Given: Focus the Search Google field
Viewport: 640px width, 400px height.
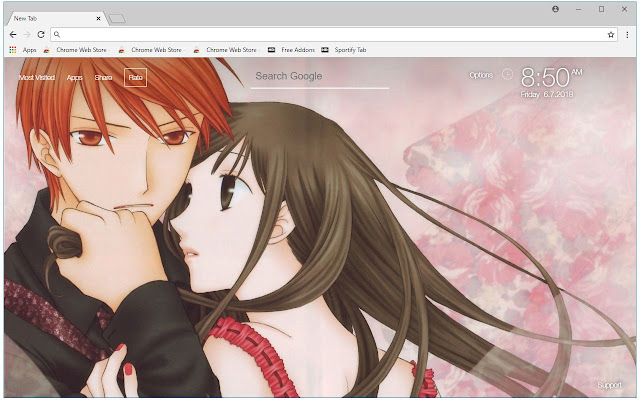Looking at the screenshot, I should (x=320, y=76).
